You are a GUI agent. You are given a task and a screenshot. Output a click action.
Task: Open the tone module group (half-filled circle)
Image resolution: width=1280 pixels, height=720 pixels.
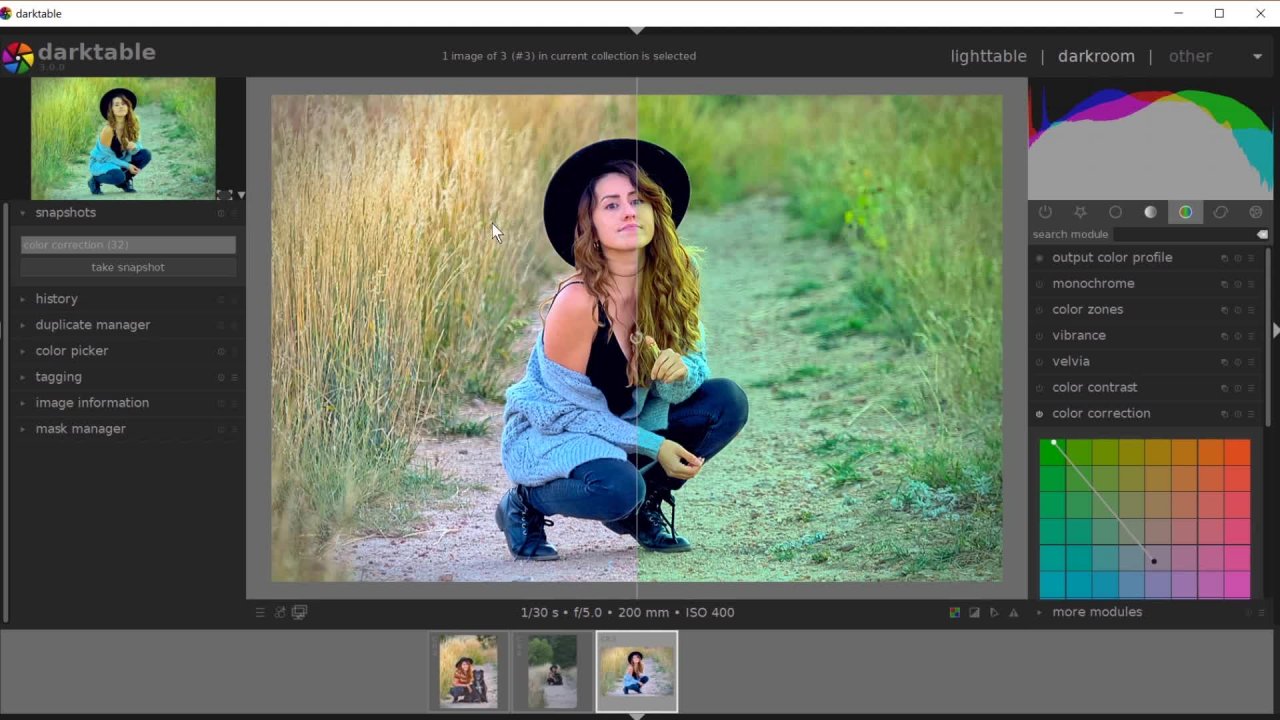pos(1150,212)
